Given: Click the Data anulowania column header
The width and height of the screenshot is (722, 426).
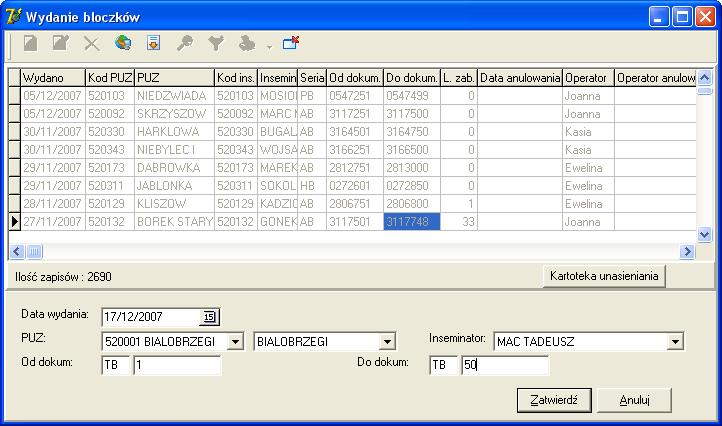Looking at the screenshot, I should pos(520,78).
